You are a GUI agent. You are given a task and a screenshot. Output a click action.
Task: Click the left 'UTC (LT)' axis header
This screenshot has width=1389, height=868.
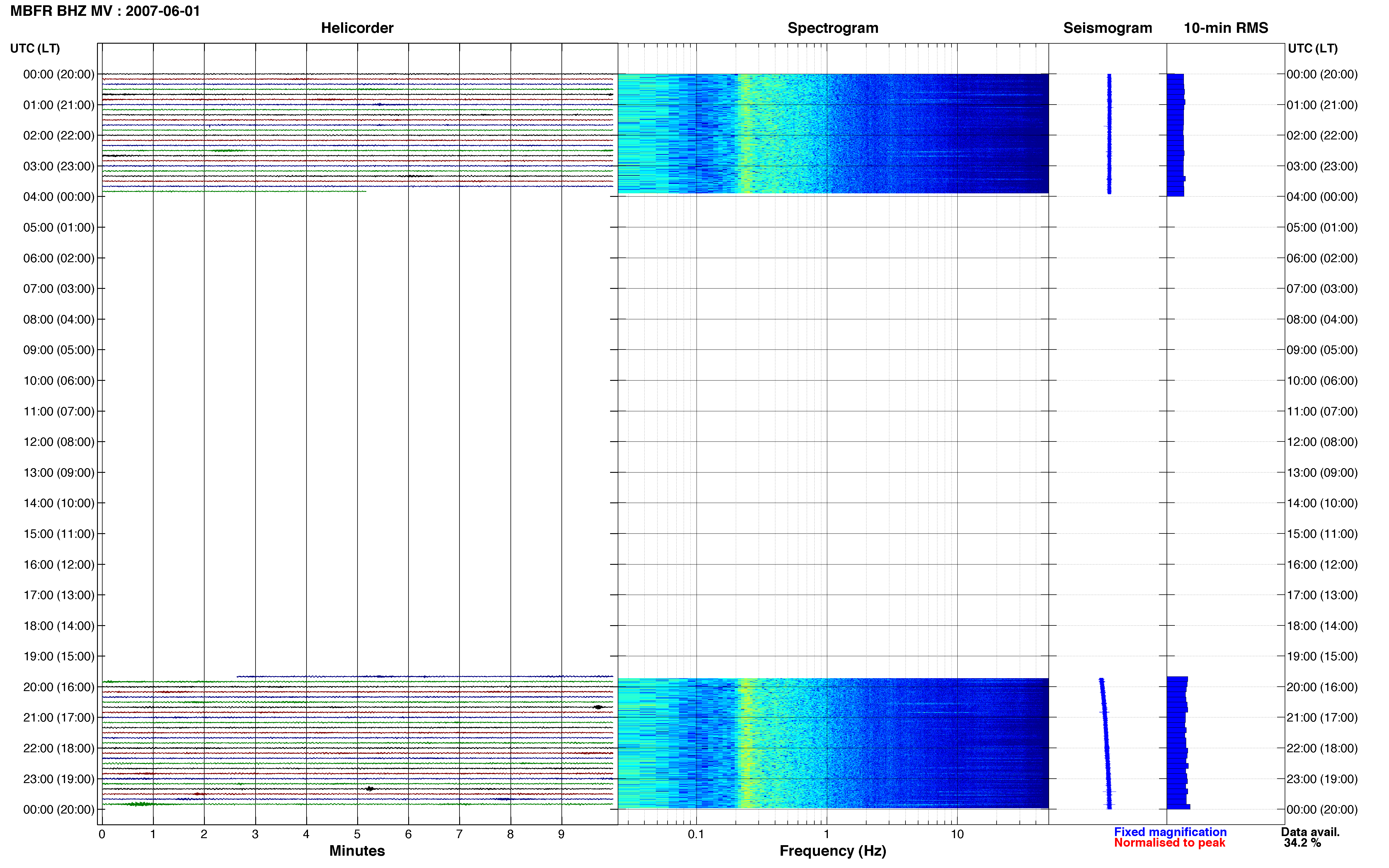pyautogui.click(x=35, y=48)
